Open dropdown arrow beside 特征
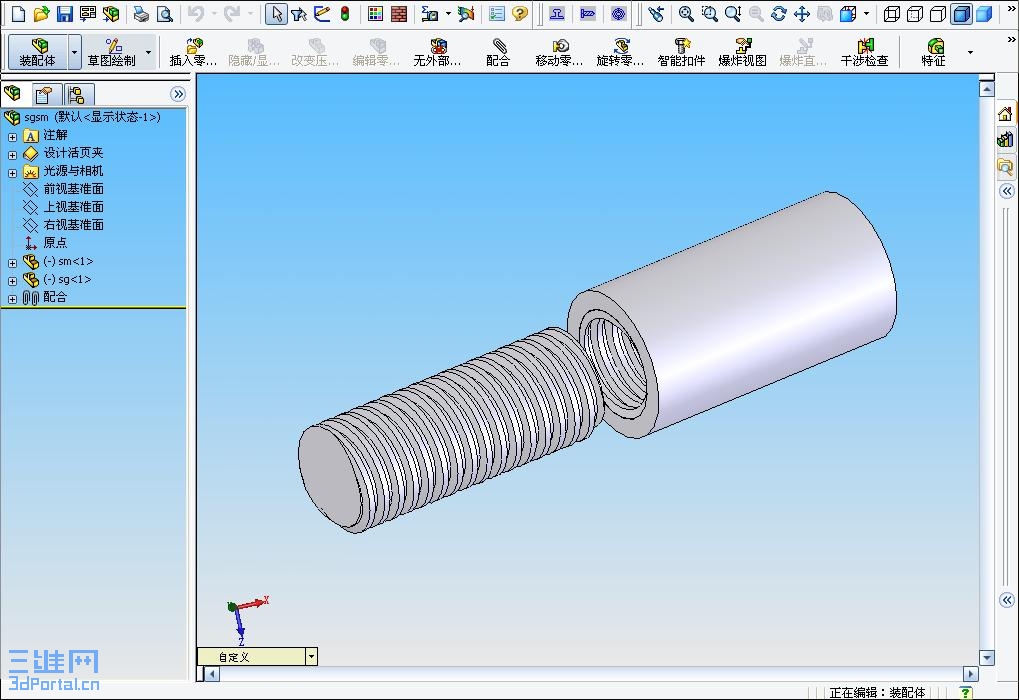This screenshot has height=700, width=1019. [970, 52]
